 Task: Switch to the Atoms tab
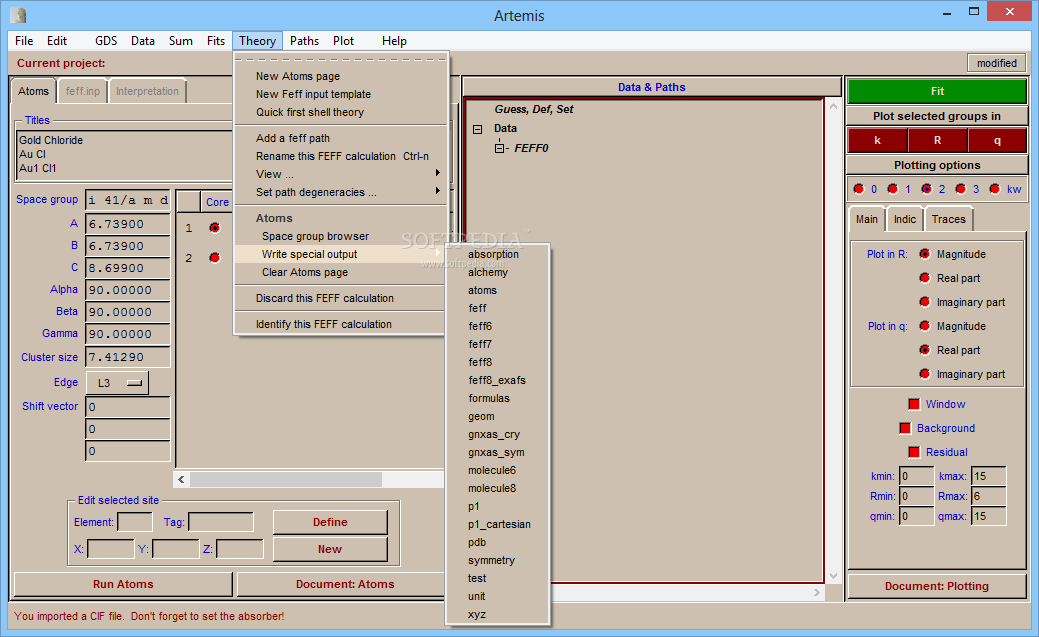(33, 91)
